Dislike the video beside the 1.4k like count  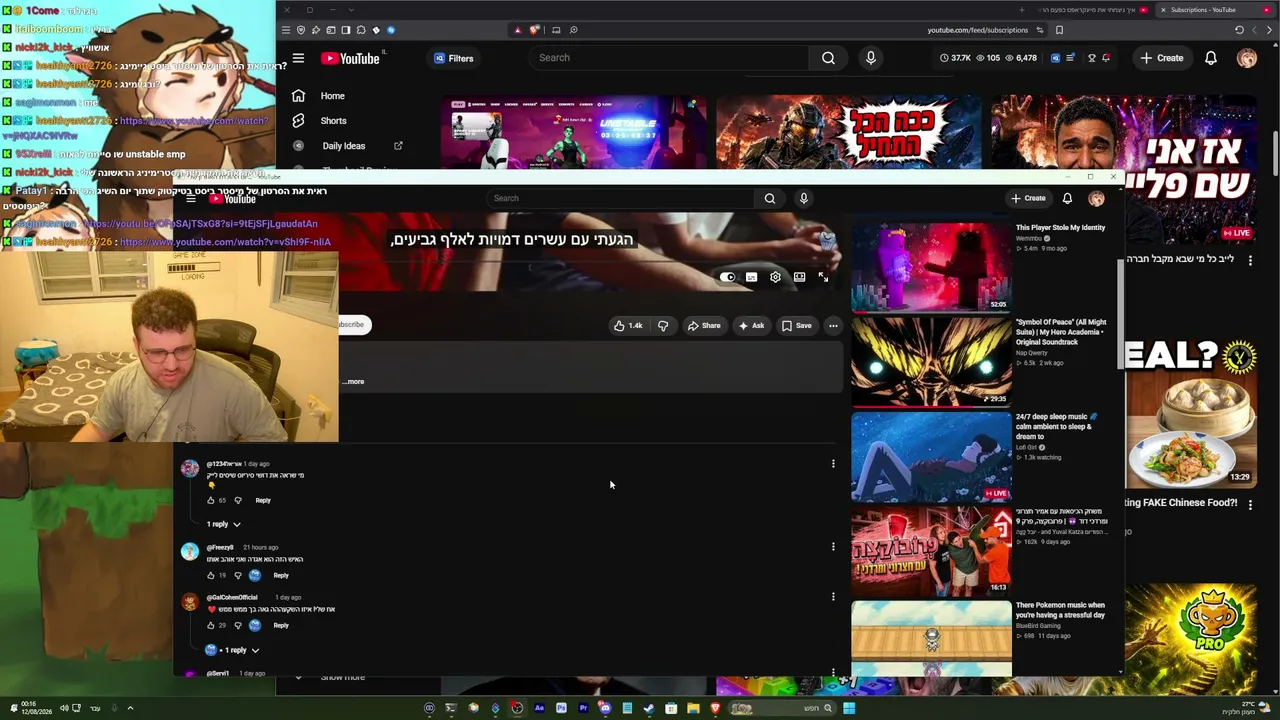tap(662, 325)
